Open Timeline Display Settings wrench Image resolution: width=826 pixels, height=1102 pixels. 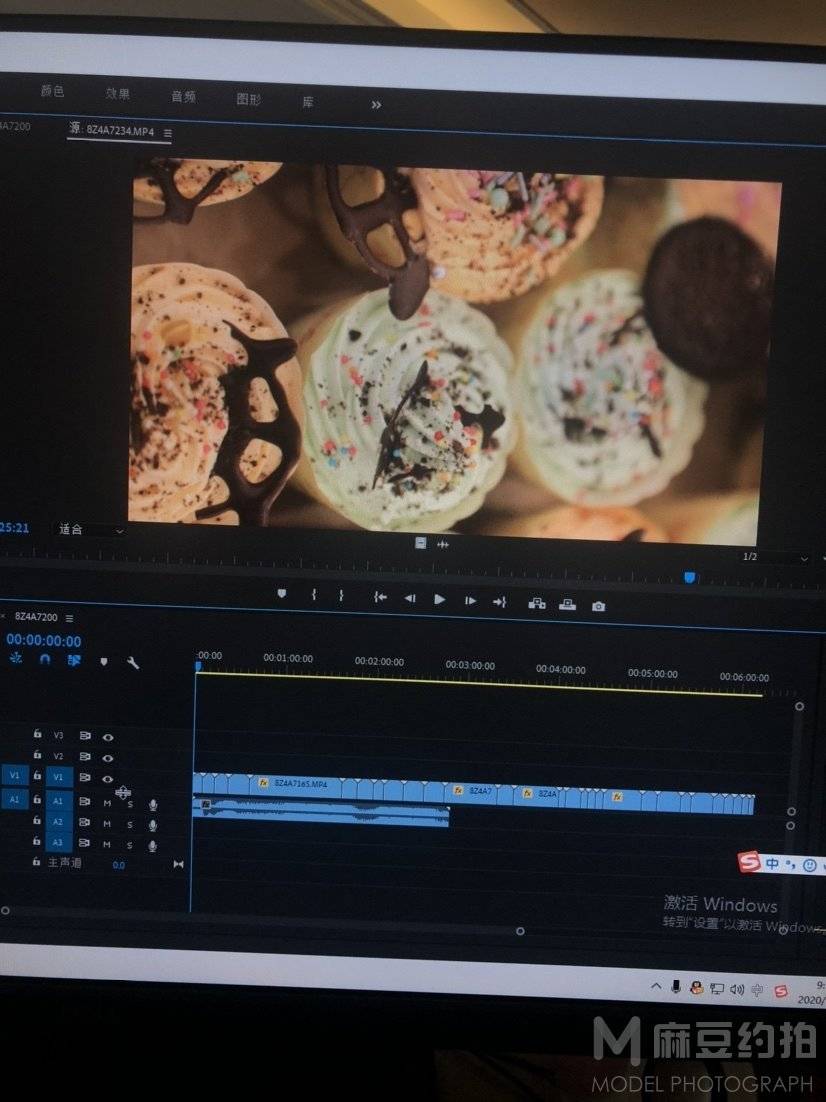coord(133,662)
